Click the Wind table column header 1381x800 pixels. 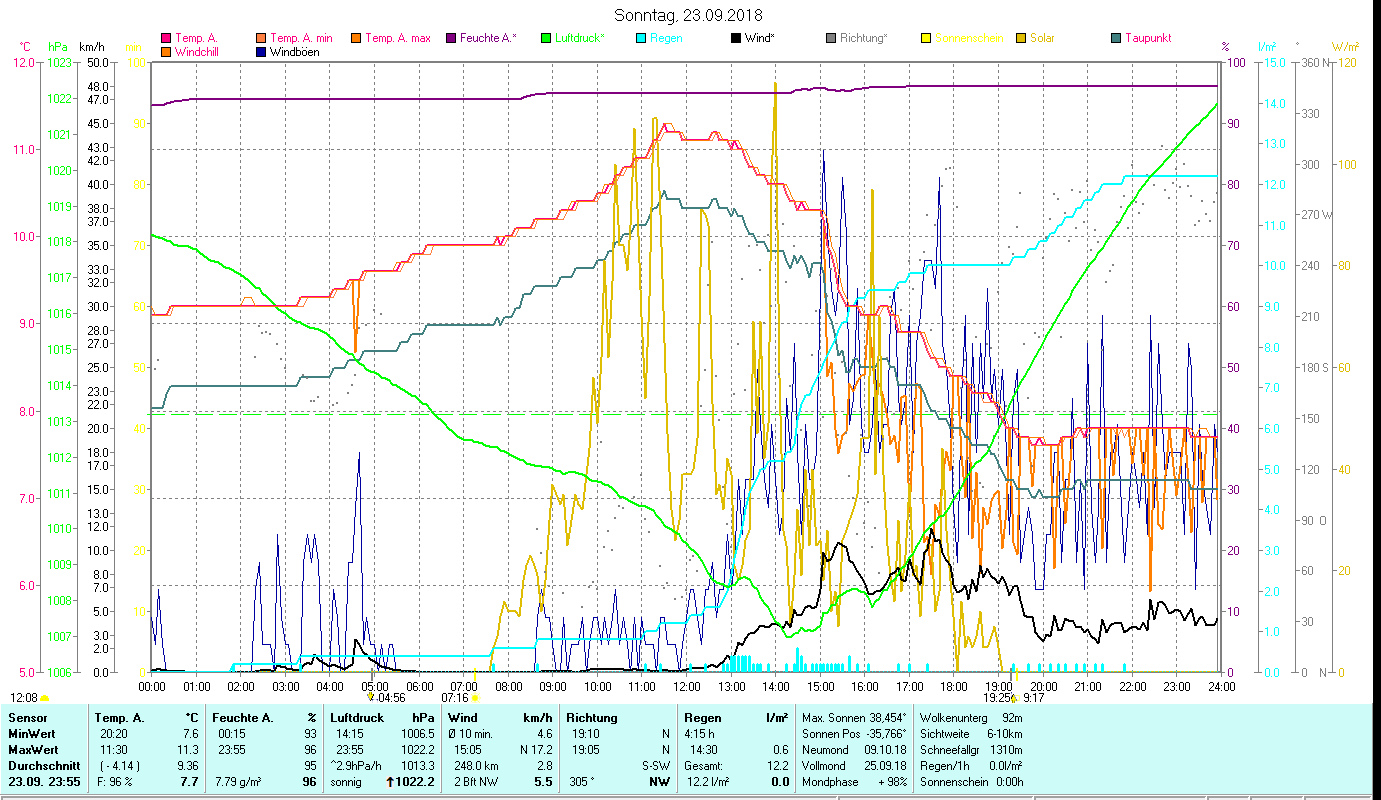(465, 718)
